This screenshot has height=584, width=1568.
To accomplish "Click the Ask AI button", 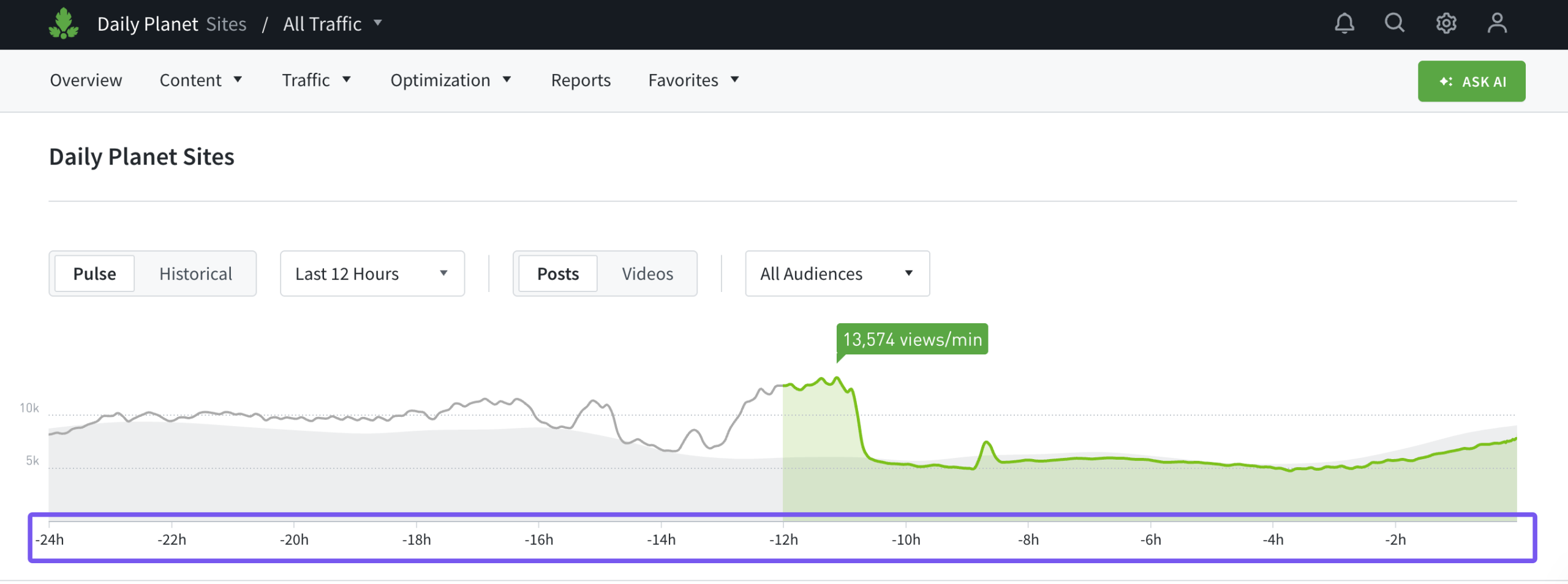I will click(x=1471, y=81).
